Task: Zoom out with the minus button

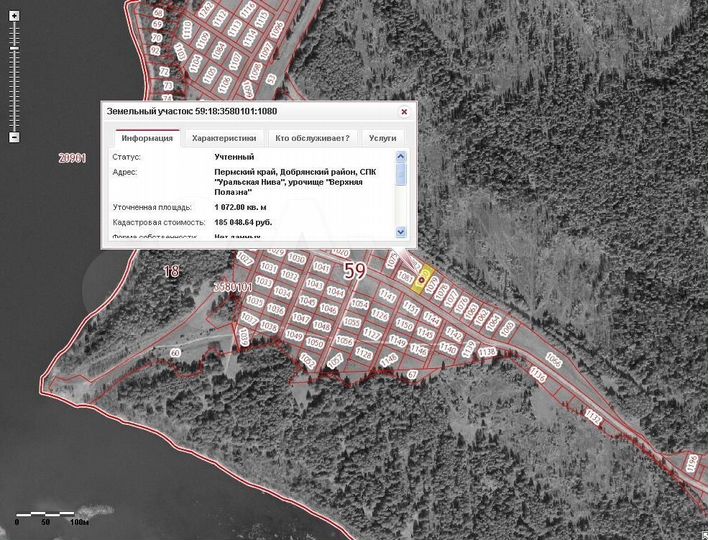Action: [x=14, y=137]
